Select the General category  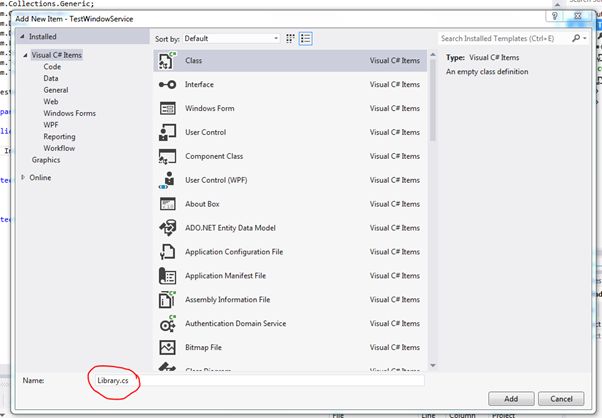pos(56,90)
